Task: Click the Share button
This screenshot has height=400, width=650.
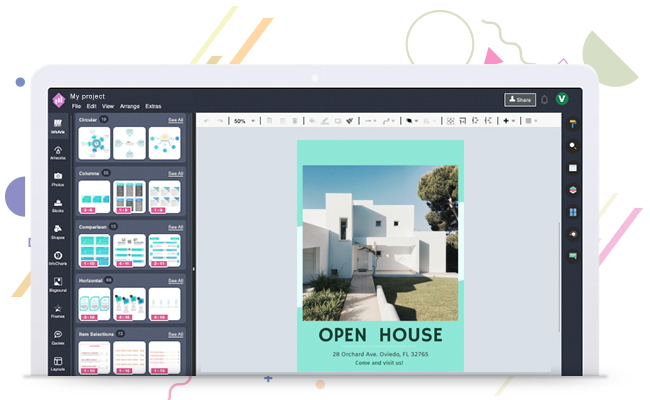Action: [519, 99]
